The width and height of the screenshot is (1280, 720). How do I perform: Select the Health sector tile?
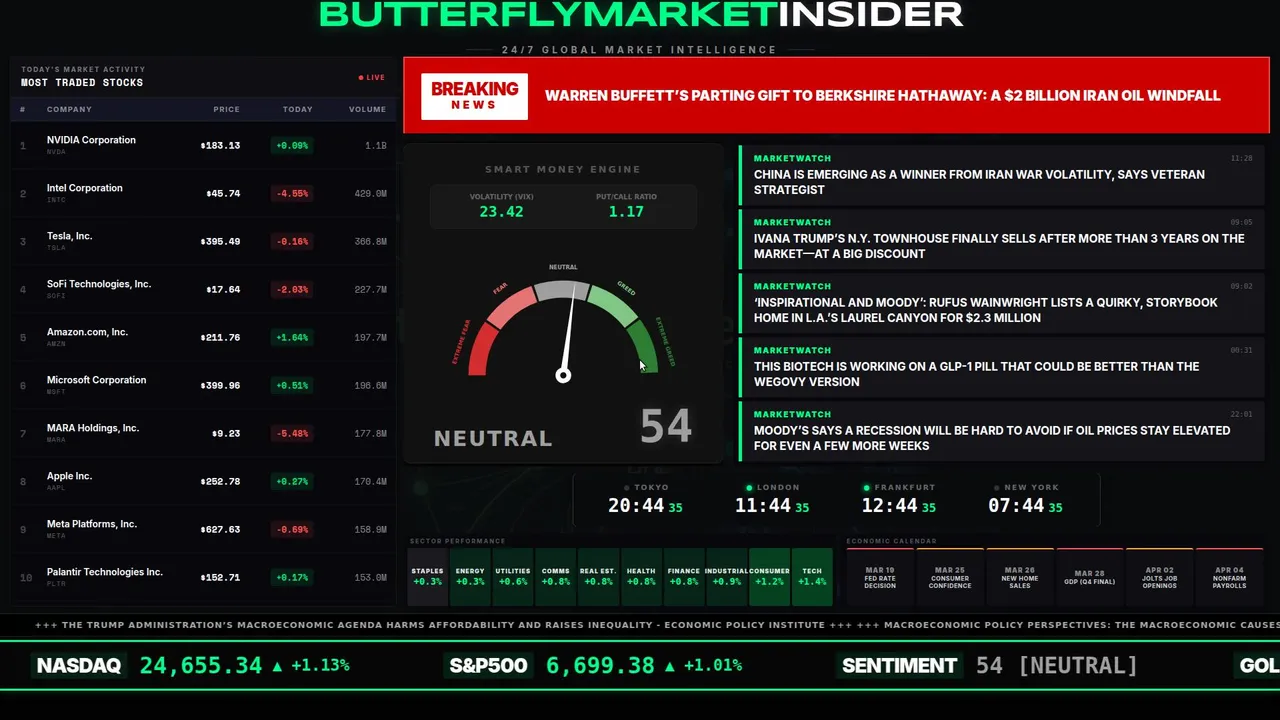[x=641, y=577]
